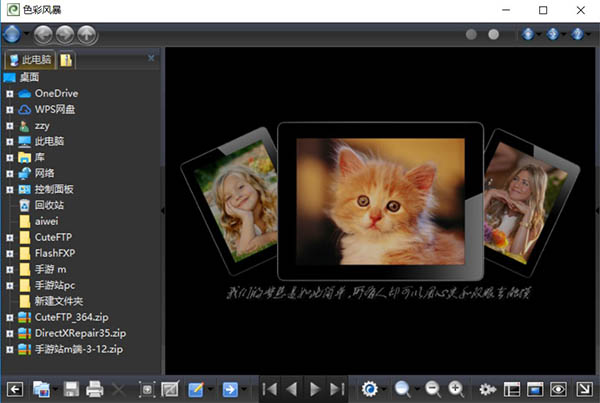Click the blue help question diamond icon
The width and height of the screenshot is (600, 403).
[x=577, y=34]
